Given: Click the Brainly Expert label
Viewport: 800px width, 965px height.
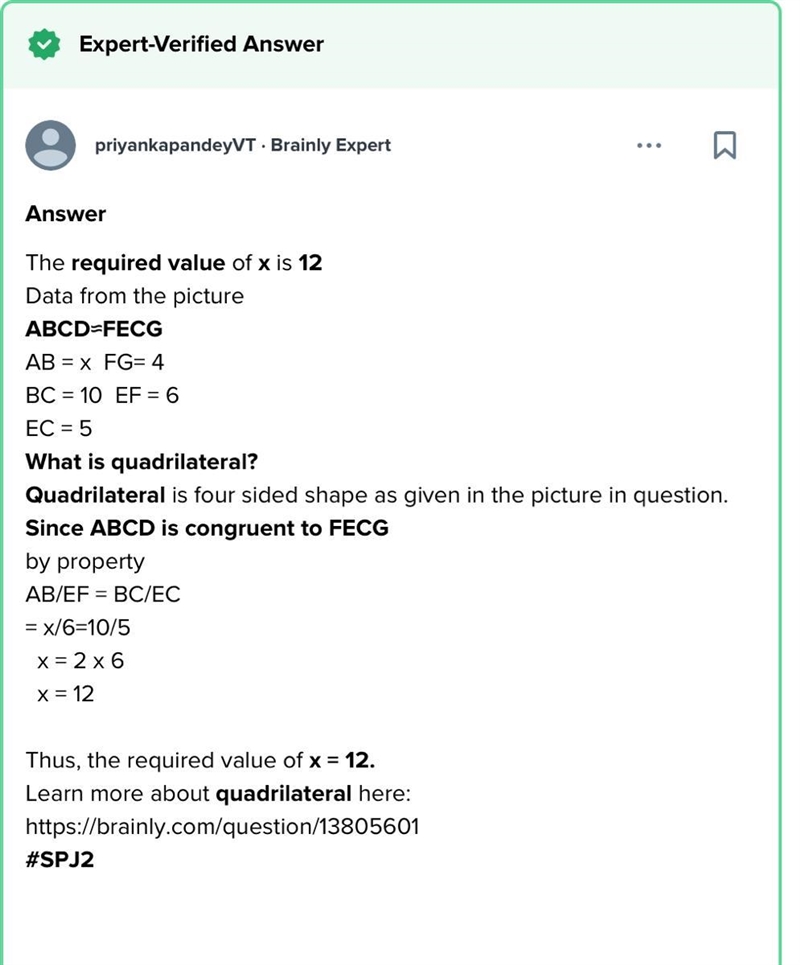Looking at the screenshot, I should tap(330, 145).
